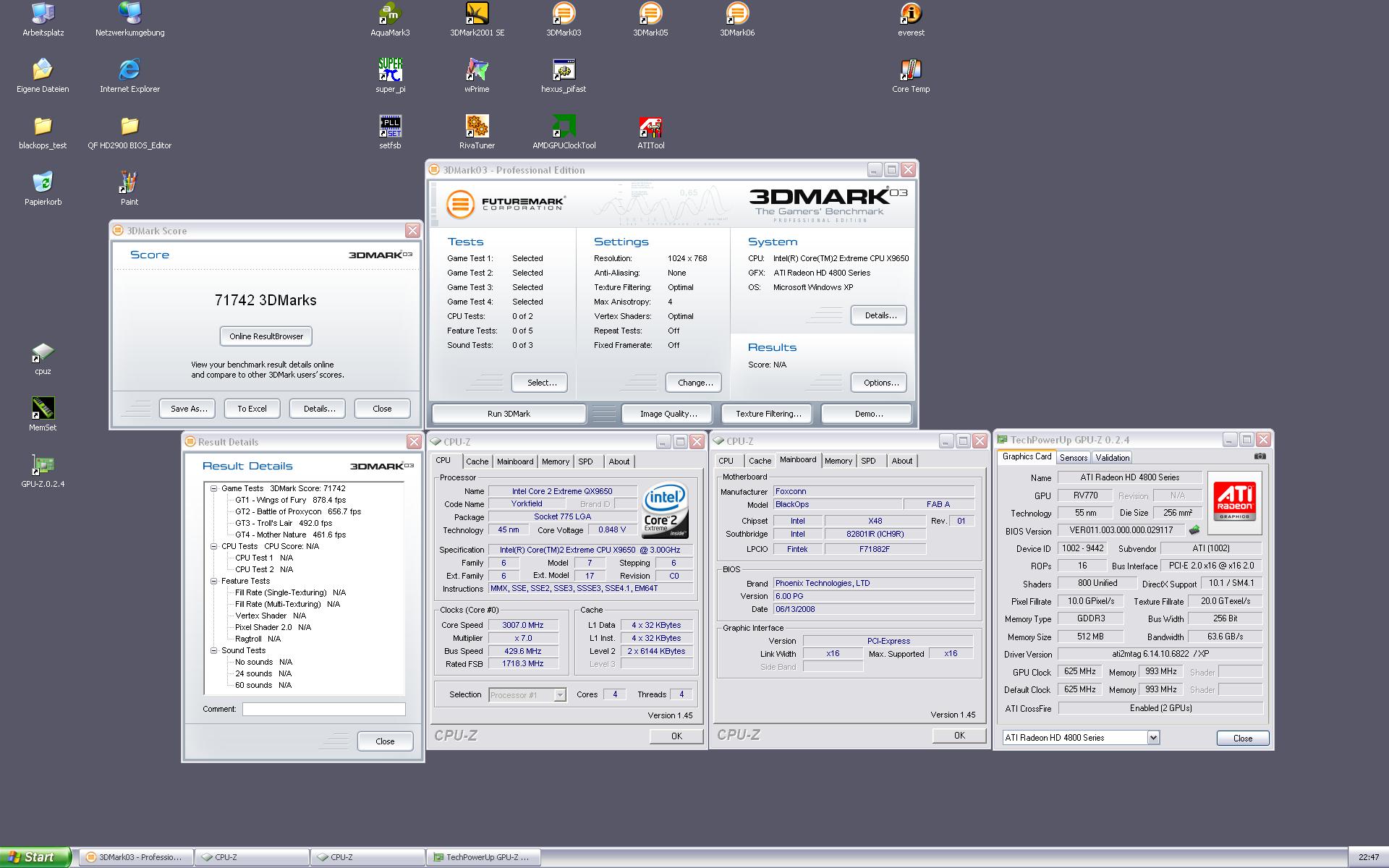Click the BIOS save chip icon in GPU-Z
This screenshot has width=1389, height=868.
tap(1194, 530)
